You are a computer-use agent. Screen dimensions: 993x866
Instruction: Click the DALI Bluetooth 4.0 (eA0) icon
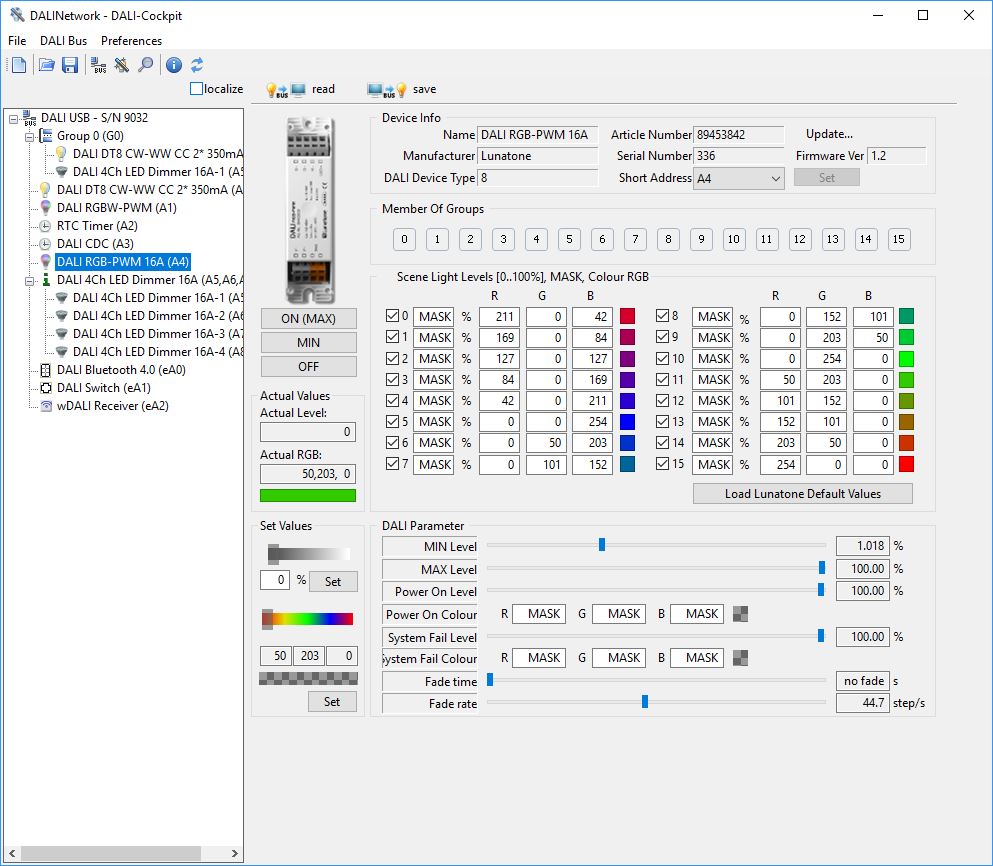(46, 370)
